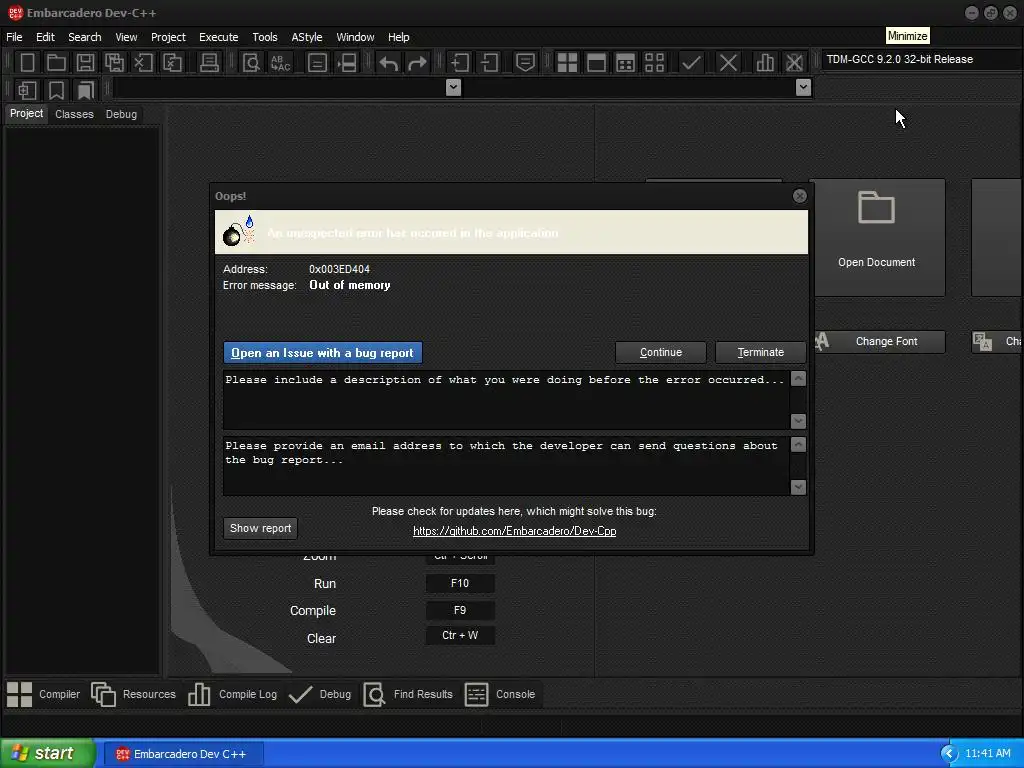Open the Compiler bottom tab

click(44, 694)
